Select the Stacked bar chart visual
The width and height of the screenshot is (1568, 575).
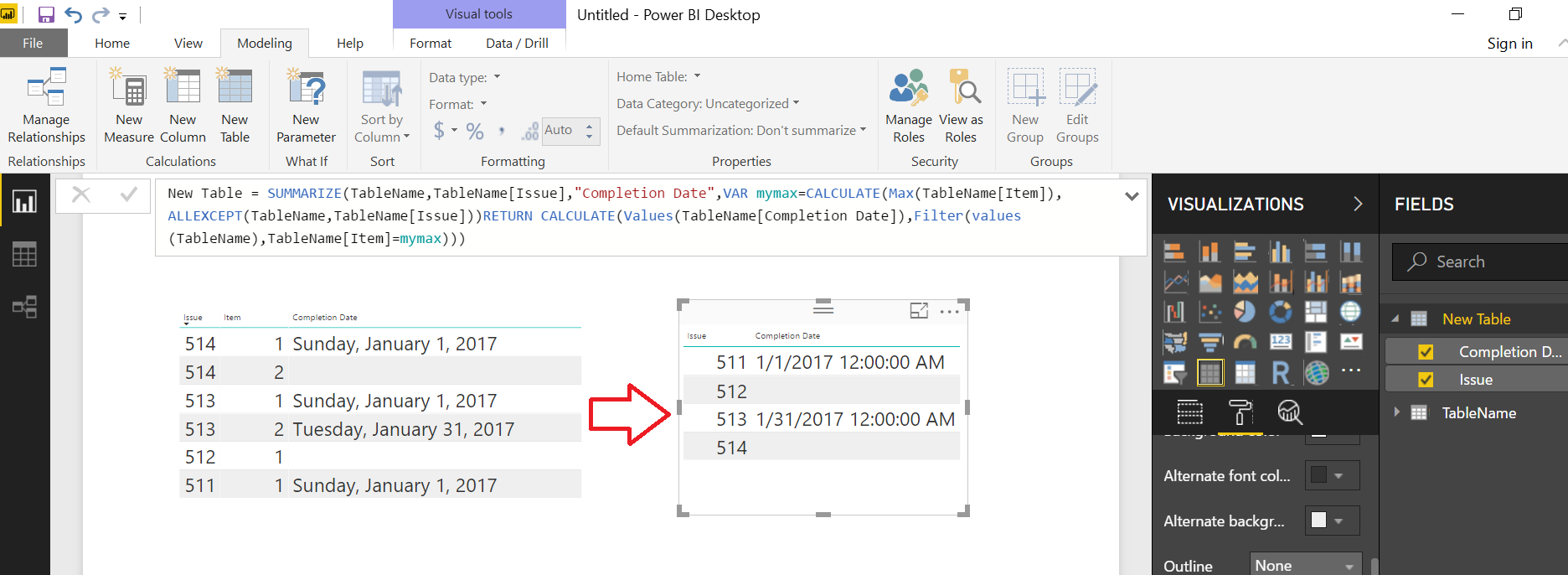pyautogui.click(x=1174, y=251)
